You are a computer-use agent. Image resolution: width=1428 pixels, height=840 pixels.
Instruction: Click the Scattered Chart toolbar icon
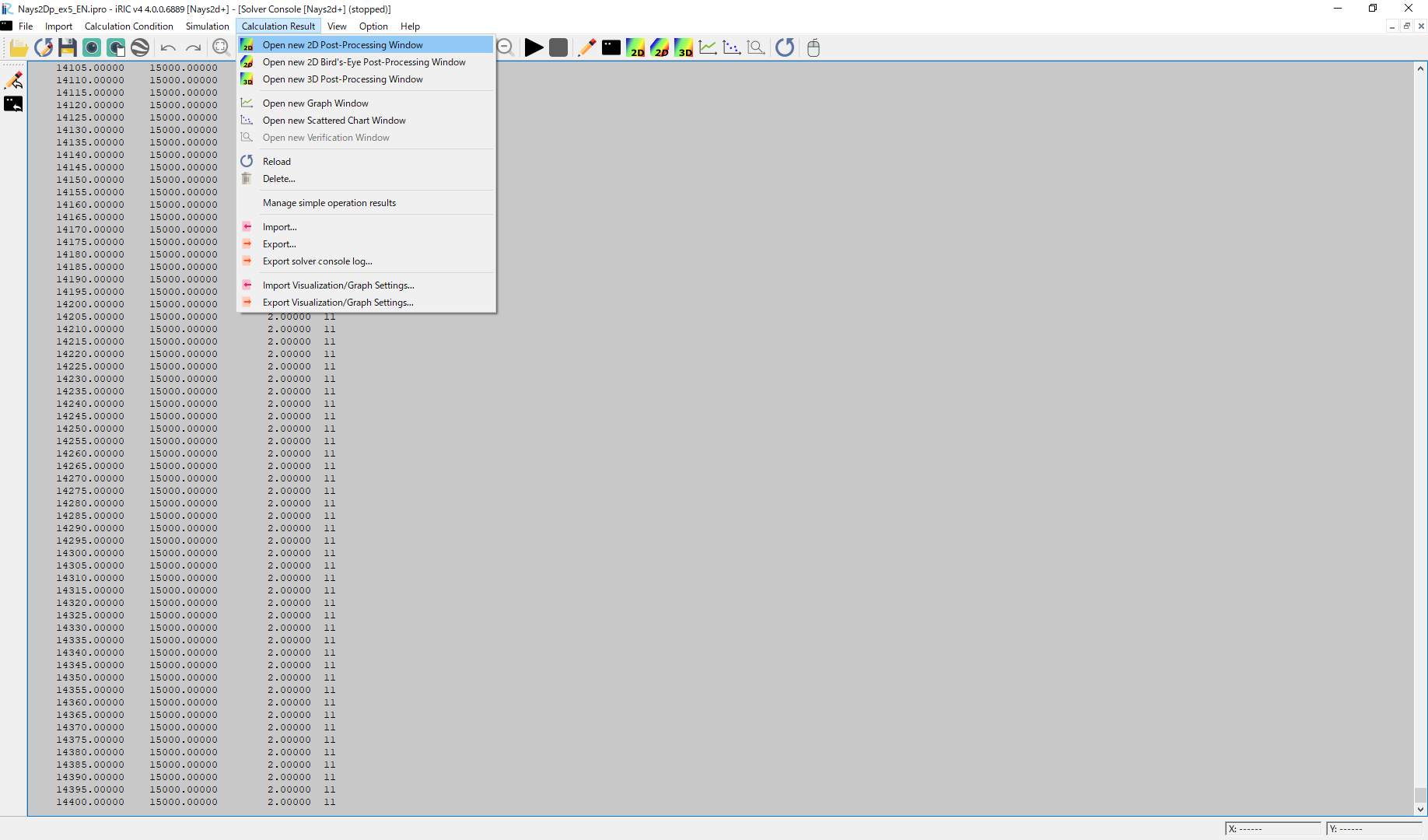(732, 47)
